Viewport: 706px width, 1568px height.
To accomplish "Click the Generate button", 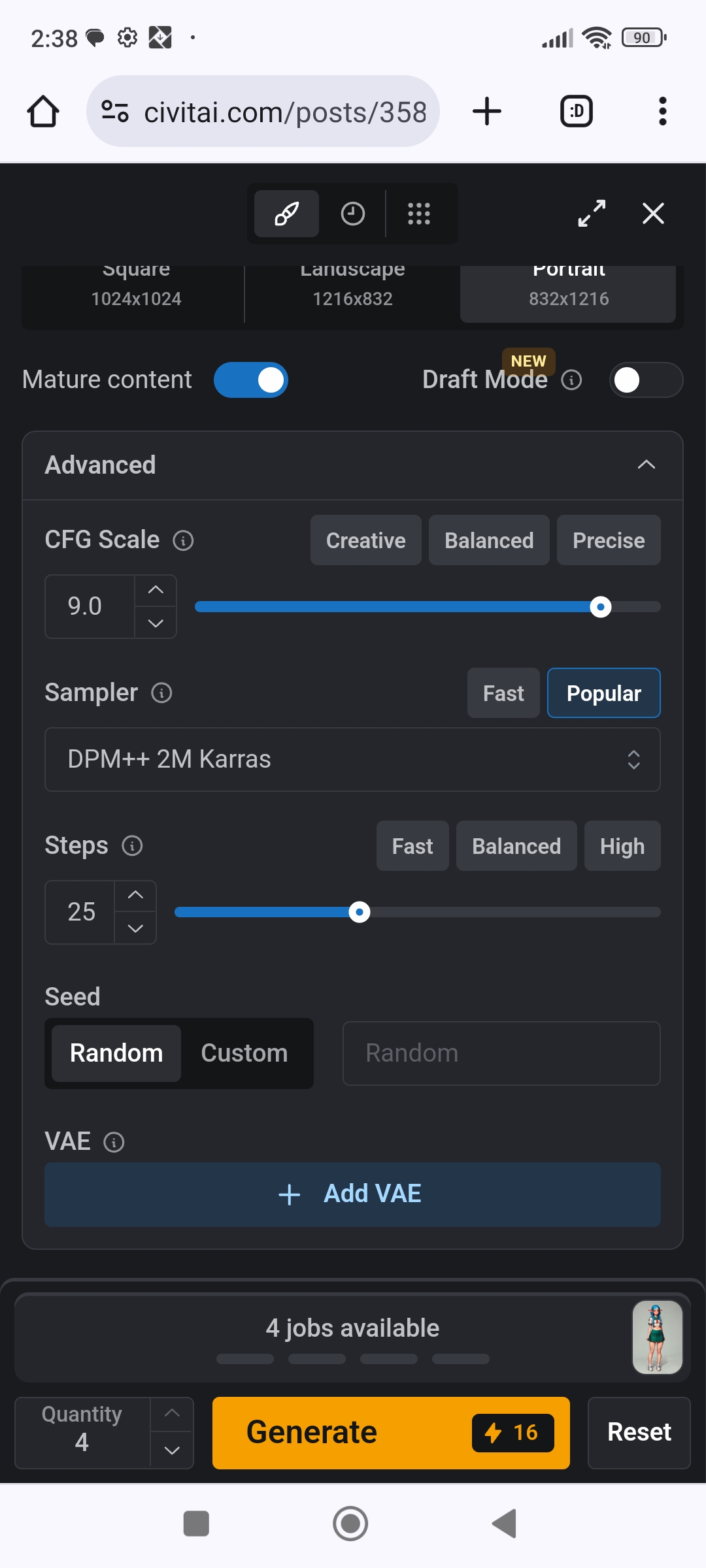I will tap(391, 1433).
